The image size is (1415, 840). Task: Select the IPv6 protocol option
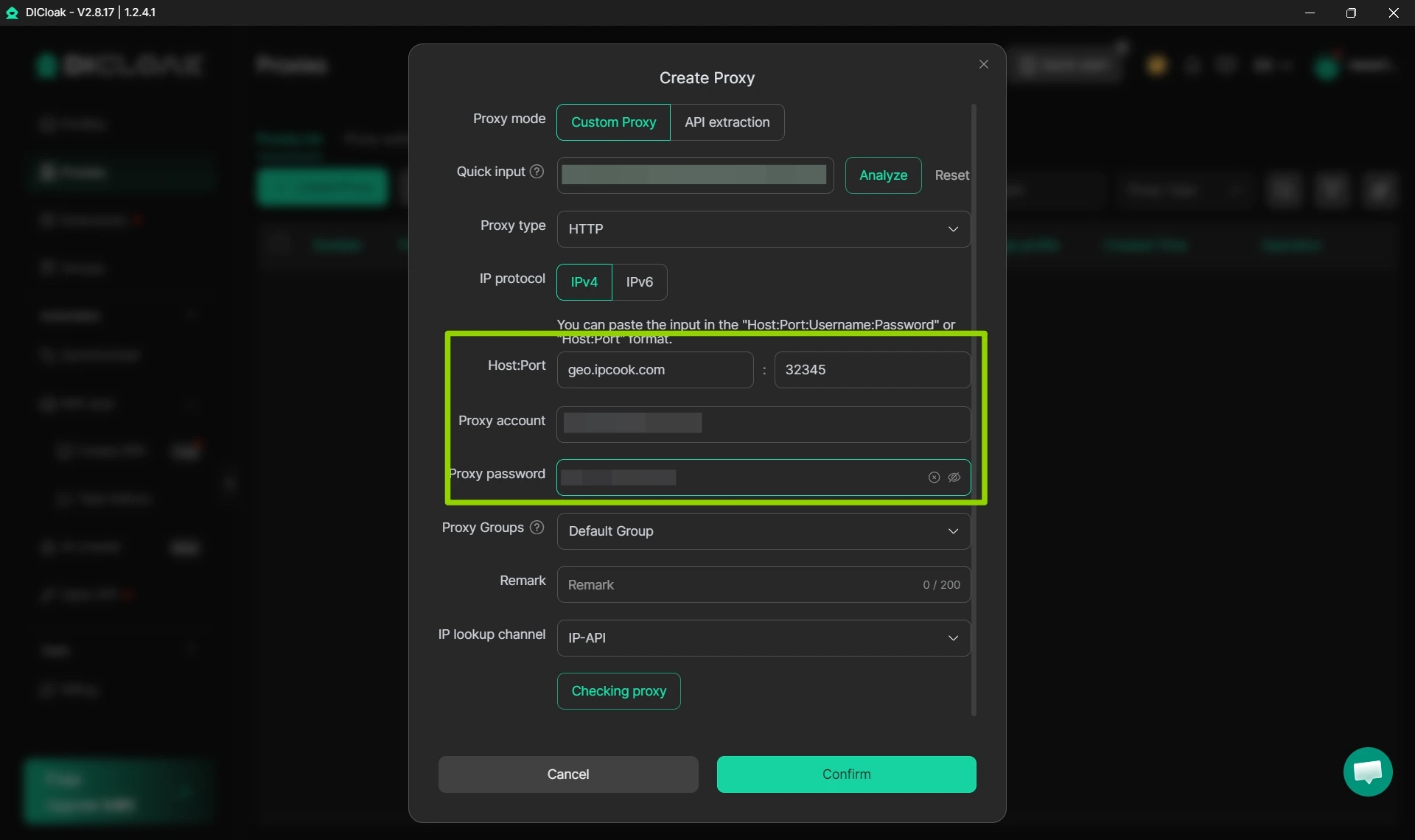pos(639,282)
